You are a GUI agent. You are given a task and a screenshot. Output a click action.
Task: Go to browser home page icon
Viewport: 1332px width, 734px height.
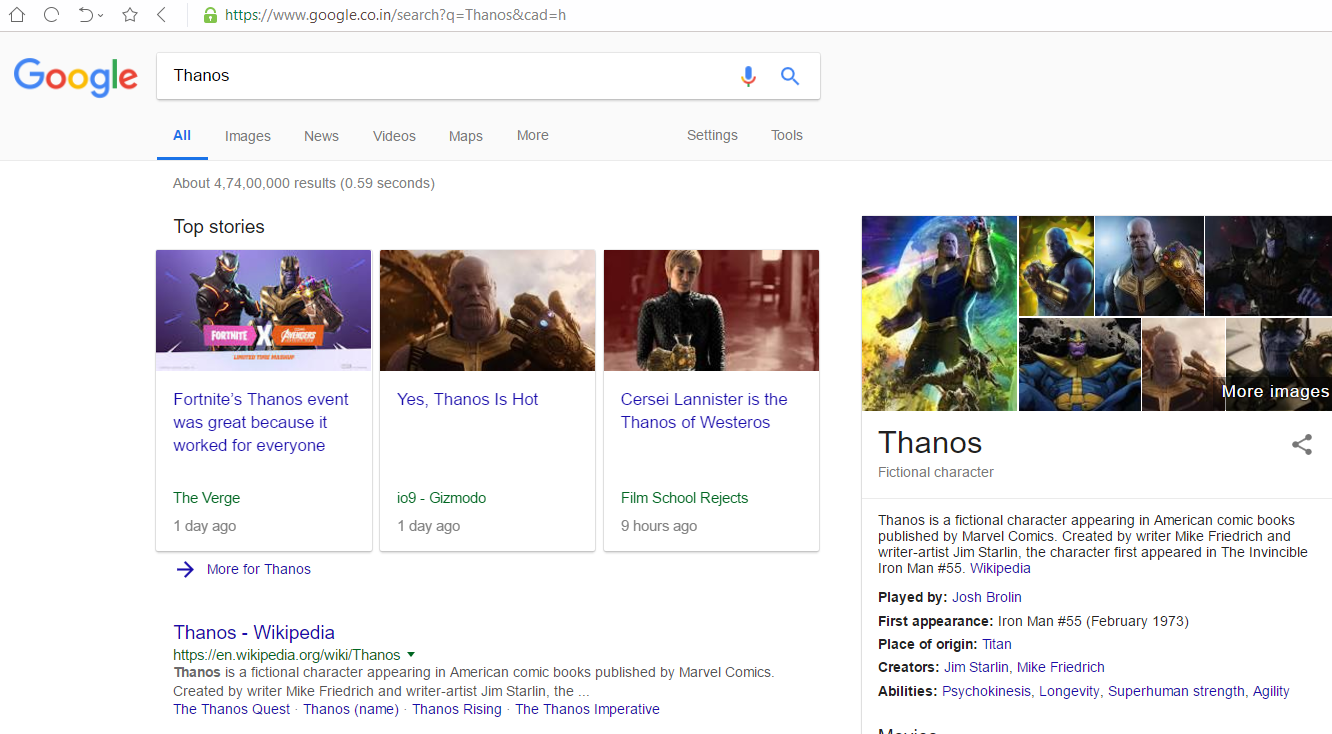point(17,15)
